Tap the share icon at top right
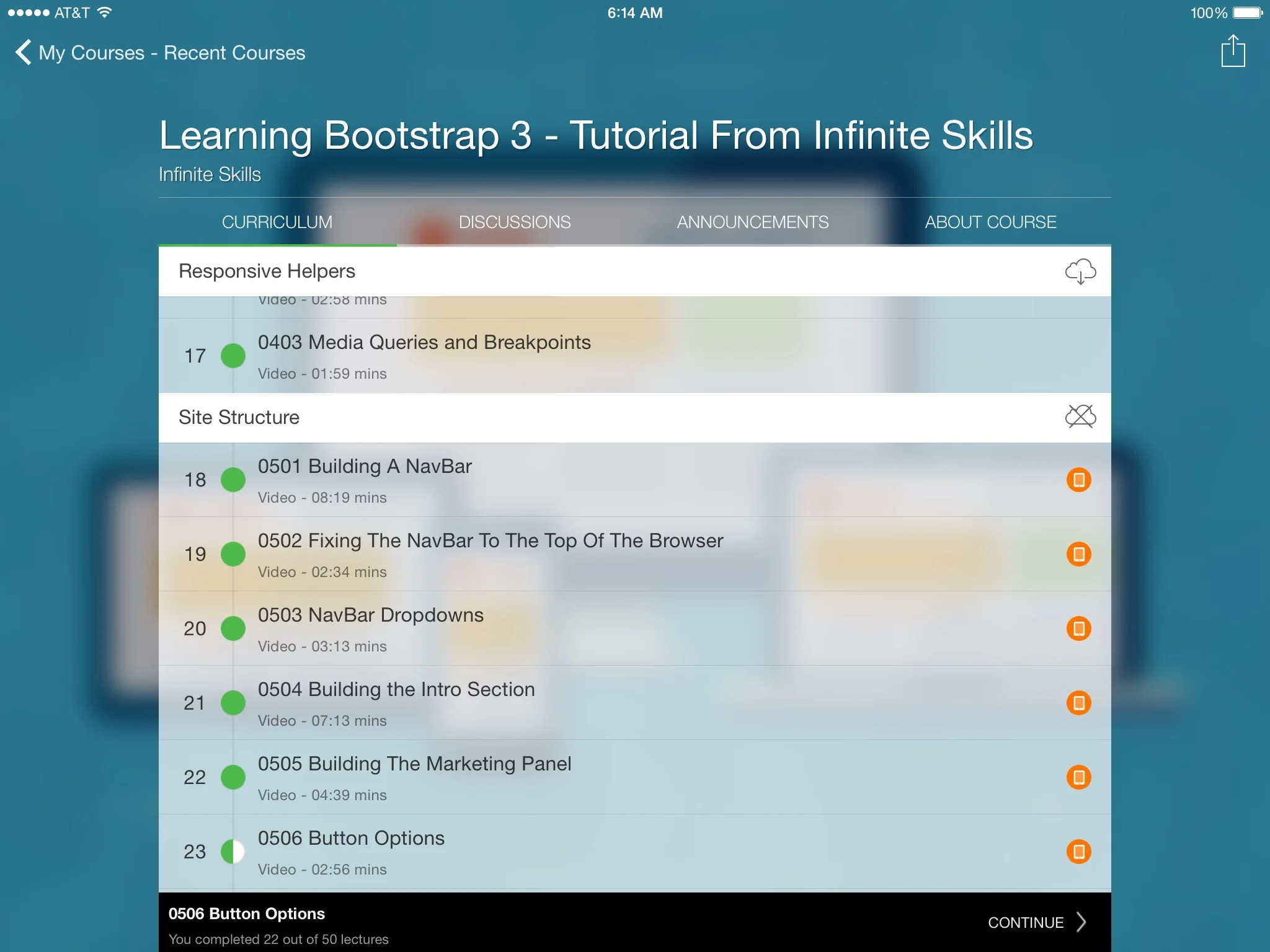The height and width of the screenshot is (952, 1270). point(1233,51)
